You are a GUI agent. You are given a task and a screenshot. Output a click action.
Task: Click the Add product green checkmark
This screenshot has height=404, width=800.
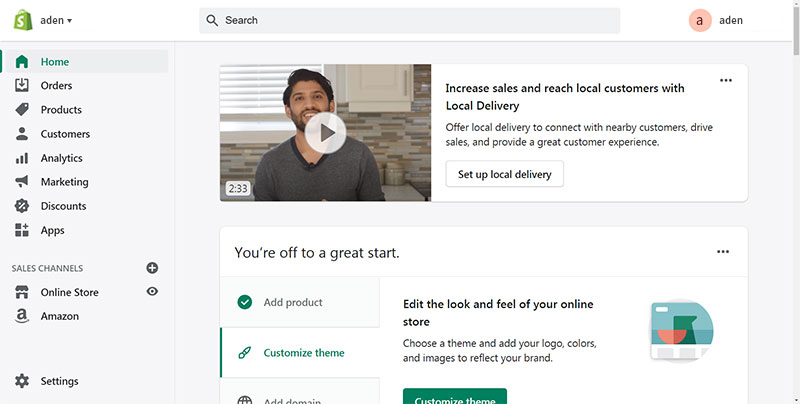point(245,302)
